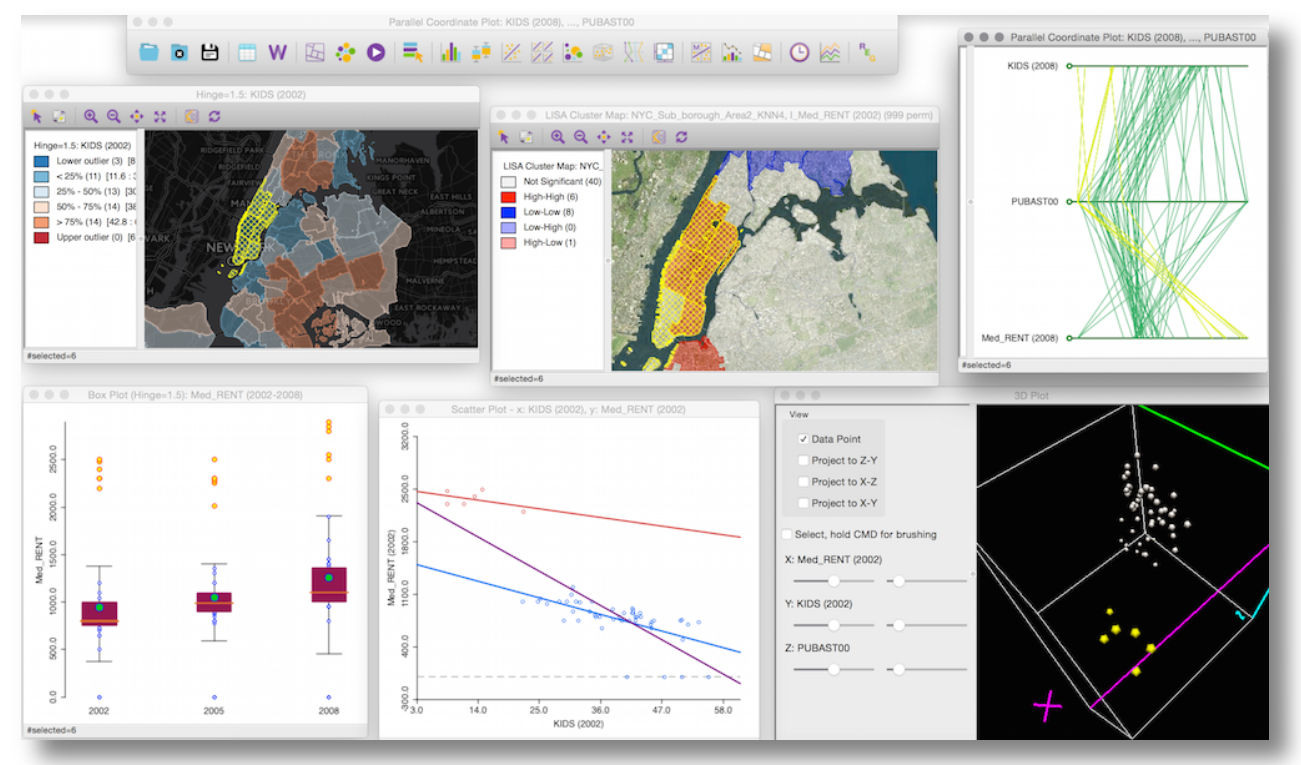Click the Regression REG icon
This screenshot has height=765, width=1301.
pos(865,53)
